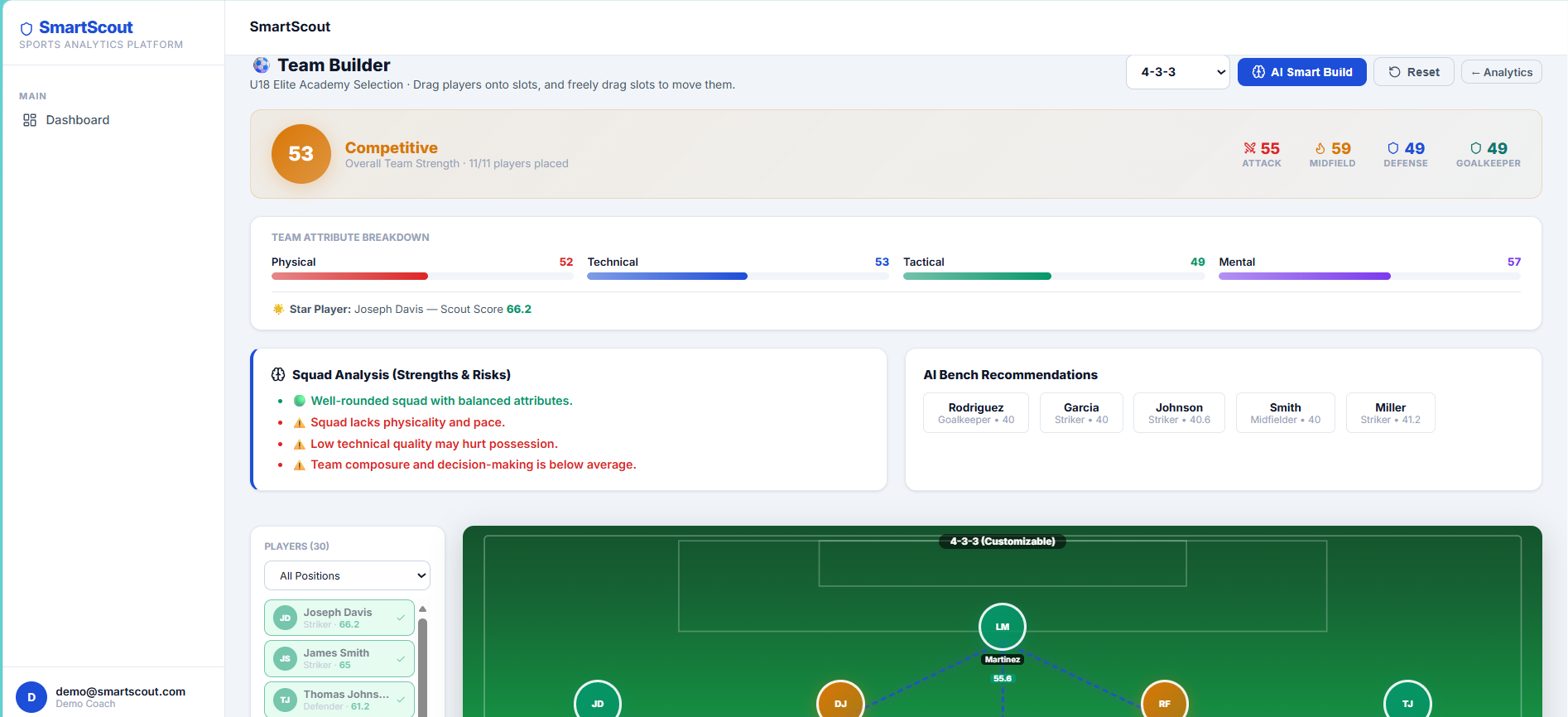This screenshot has height=717, width=1568.
Task: Open the Analytics view button
Action: click(x=1501, y=72)
